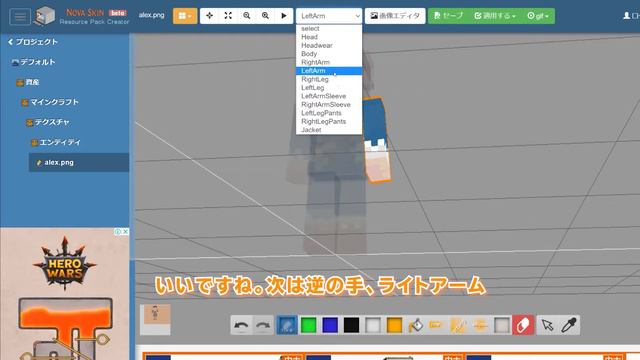Choose RightArm in the part list
The height and width of the screenshot is (360, 640).
[329, 62]
